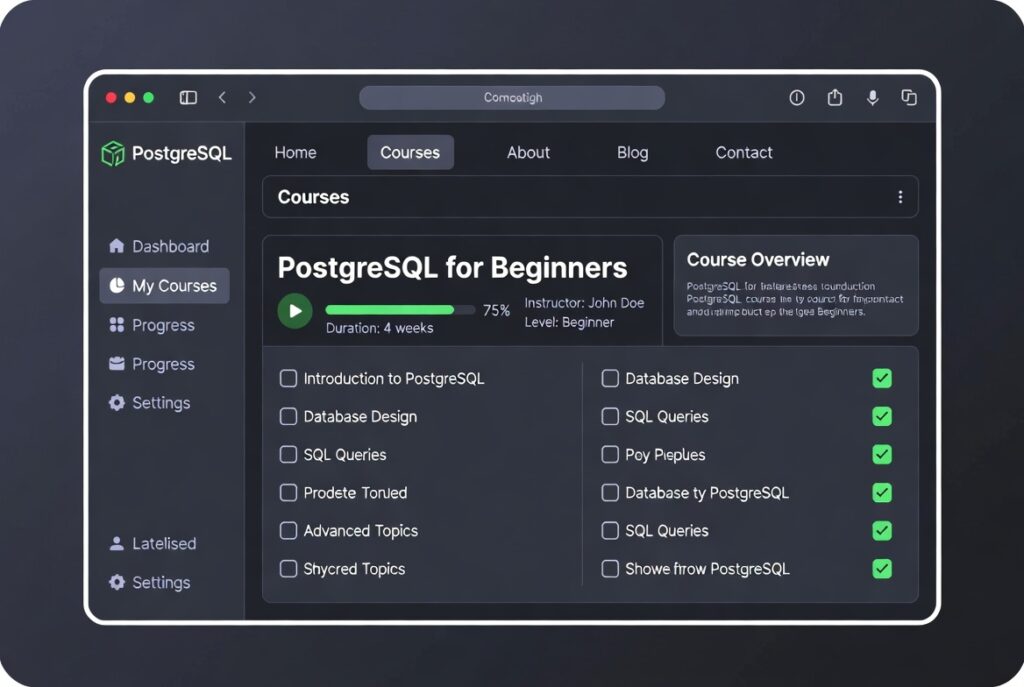Viewport: 1024px width, 687px height.
Task: Play the PostgreSQL for Beginners course video
Action: [294, 311]
